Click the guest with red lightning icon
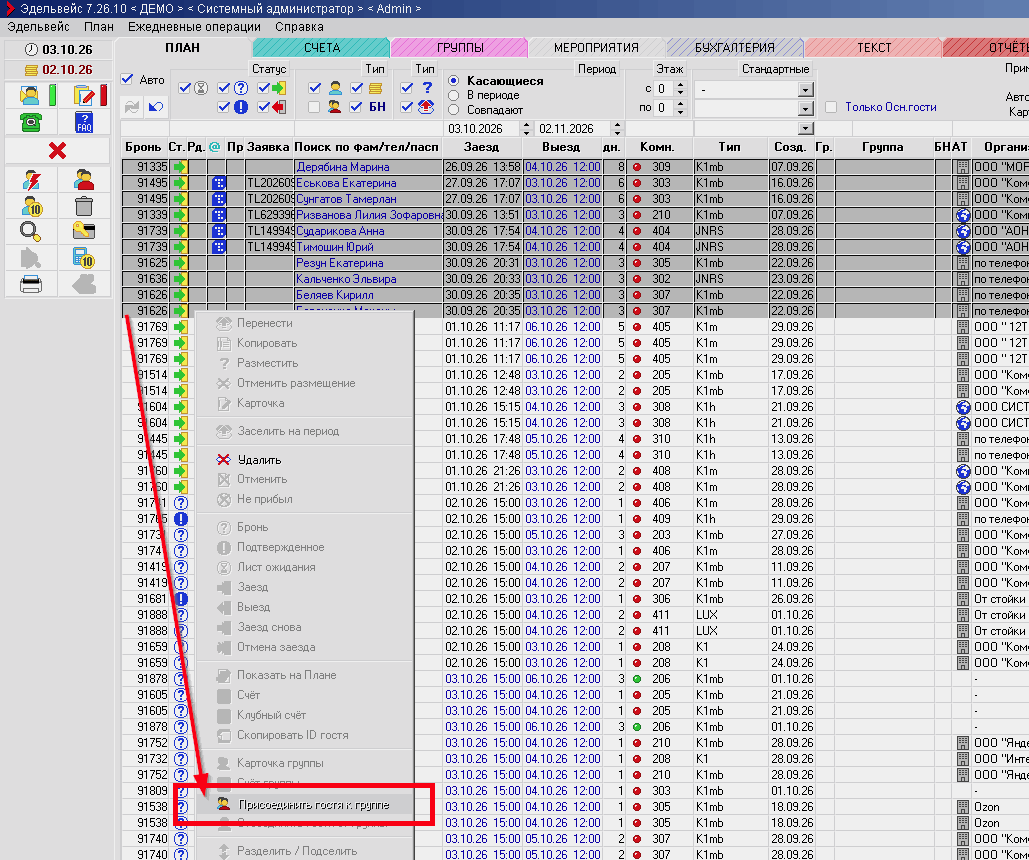 pos(31,180)
